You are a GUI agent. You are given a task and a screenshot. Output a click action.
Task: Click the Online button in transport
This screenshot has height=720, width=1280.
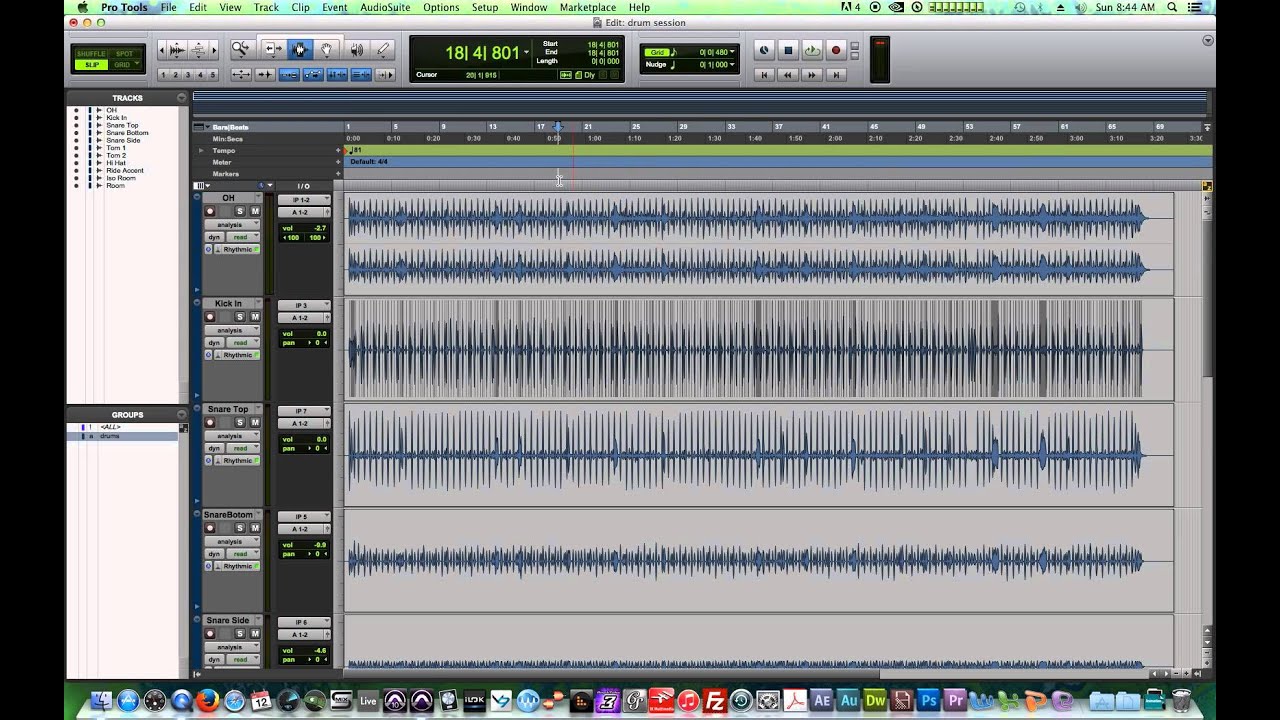point(764,50)
